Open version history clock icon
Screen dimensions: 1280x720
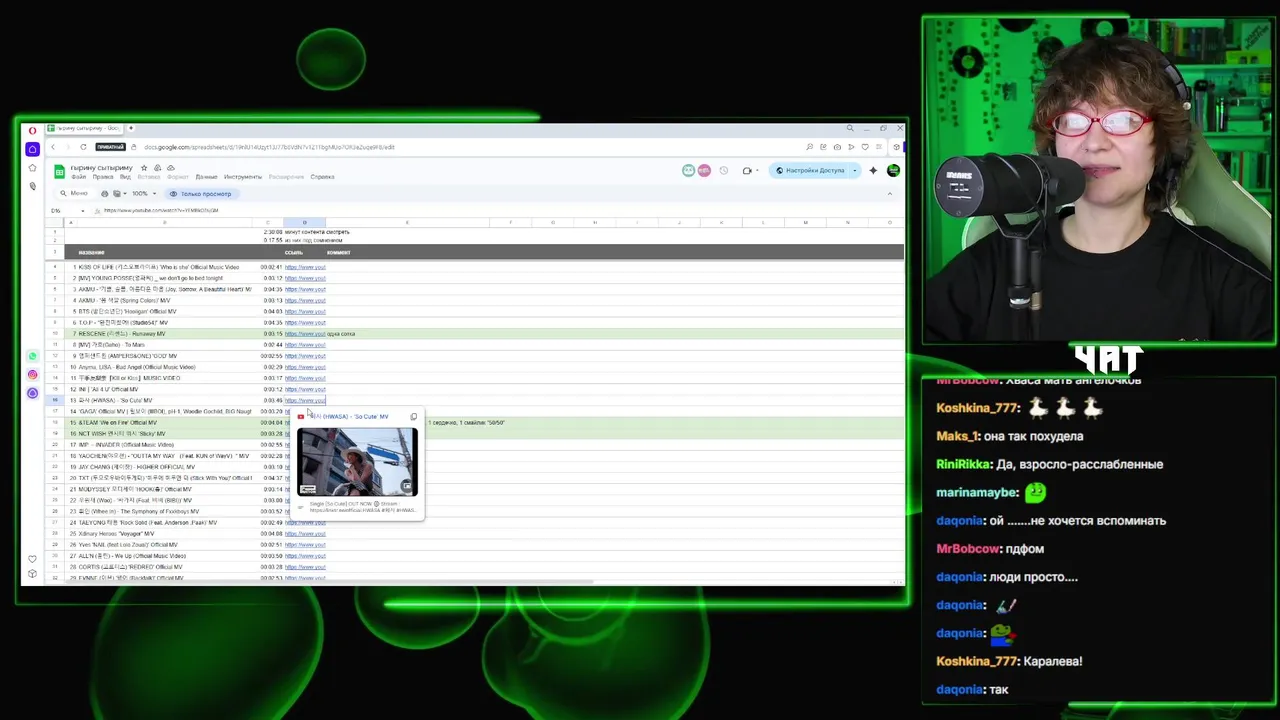(724, 170)
